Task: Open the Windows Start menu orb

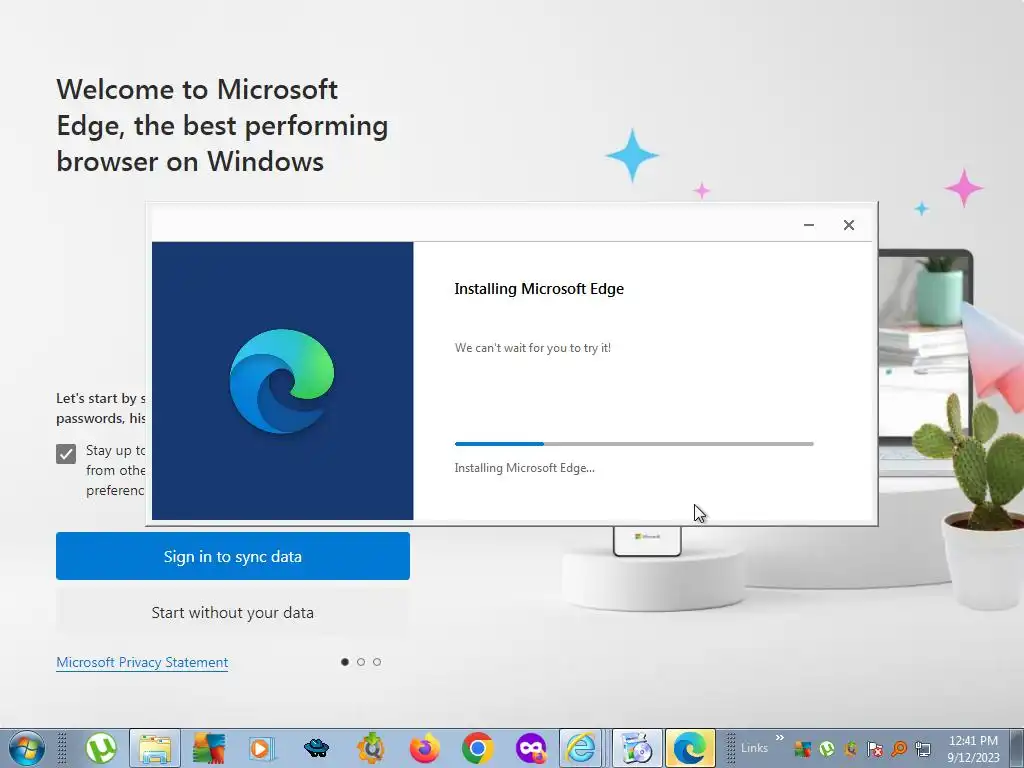Action: click(27, 748)
